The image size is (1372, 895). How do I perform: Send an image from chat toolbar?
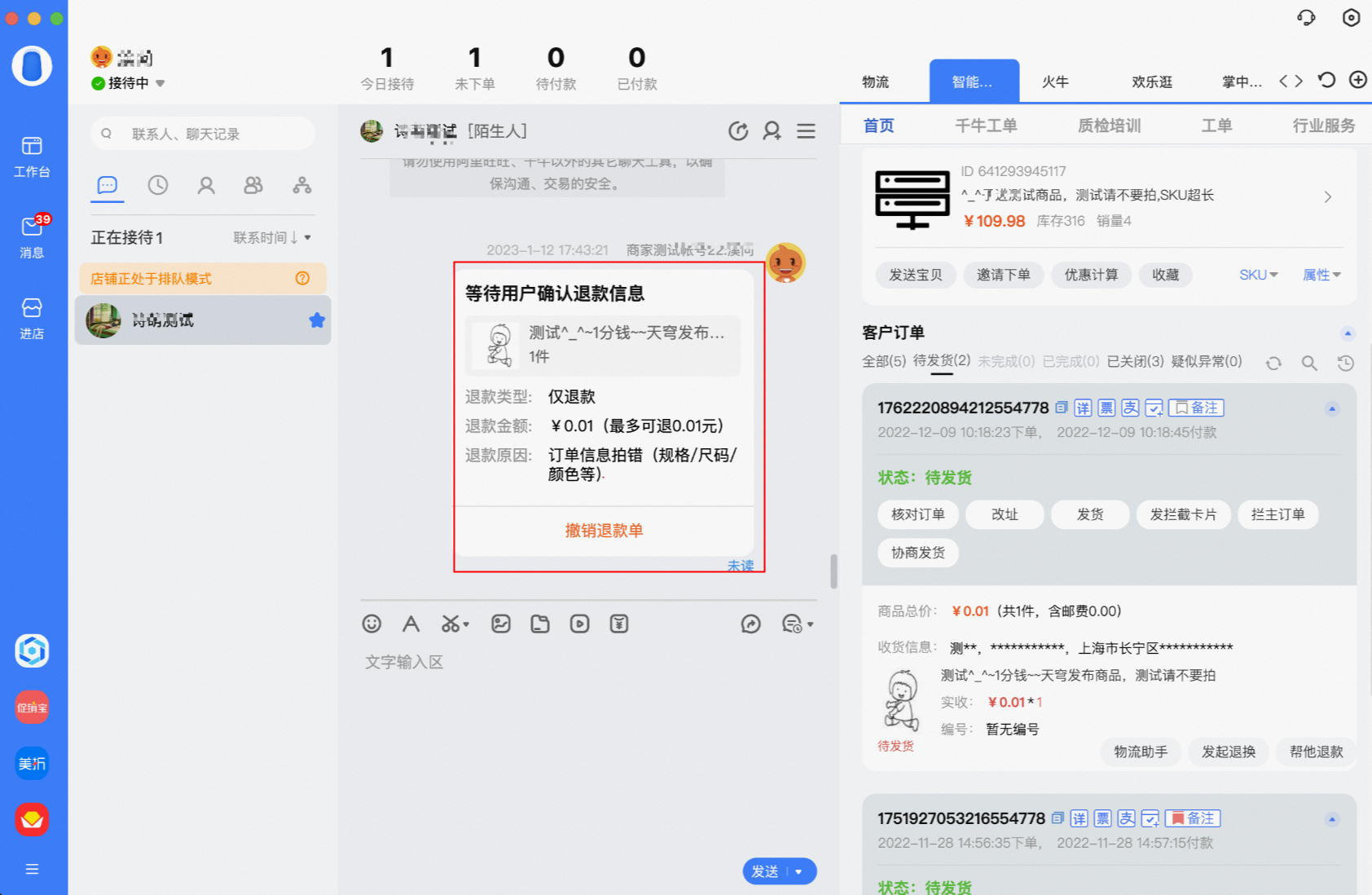click(501, 624)
